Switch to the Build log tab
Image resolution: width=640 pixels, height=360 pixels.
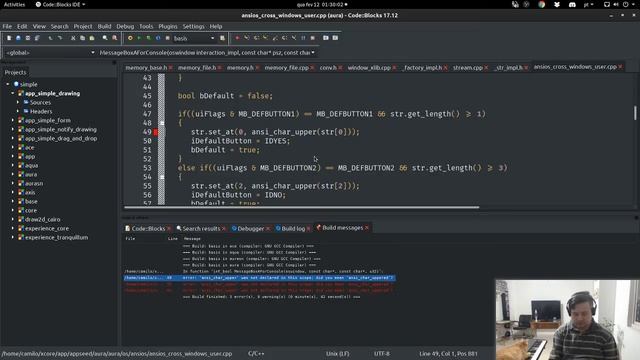click(293, 229)
